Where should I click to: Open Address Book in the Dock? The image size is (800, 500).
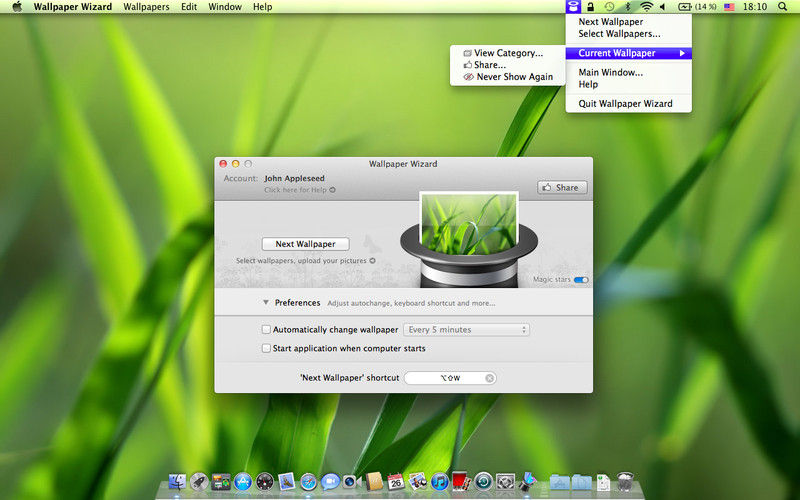(374, 481)
